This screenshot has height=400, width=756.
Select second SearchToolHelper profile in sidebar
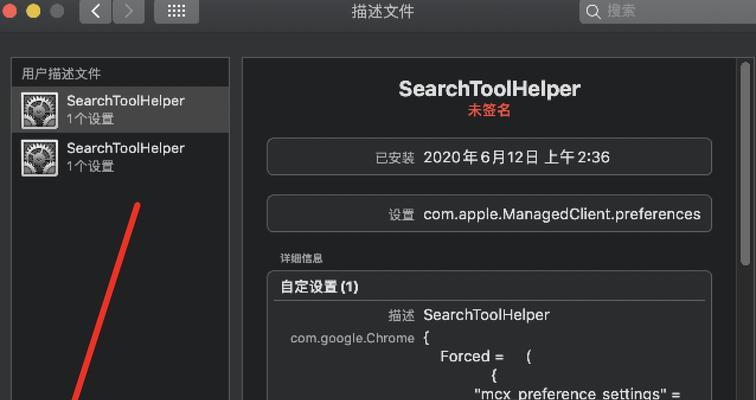click(x=121, y=157)
